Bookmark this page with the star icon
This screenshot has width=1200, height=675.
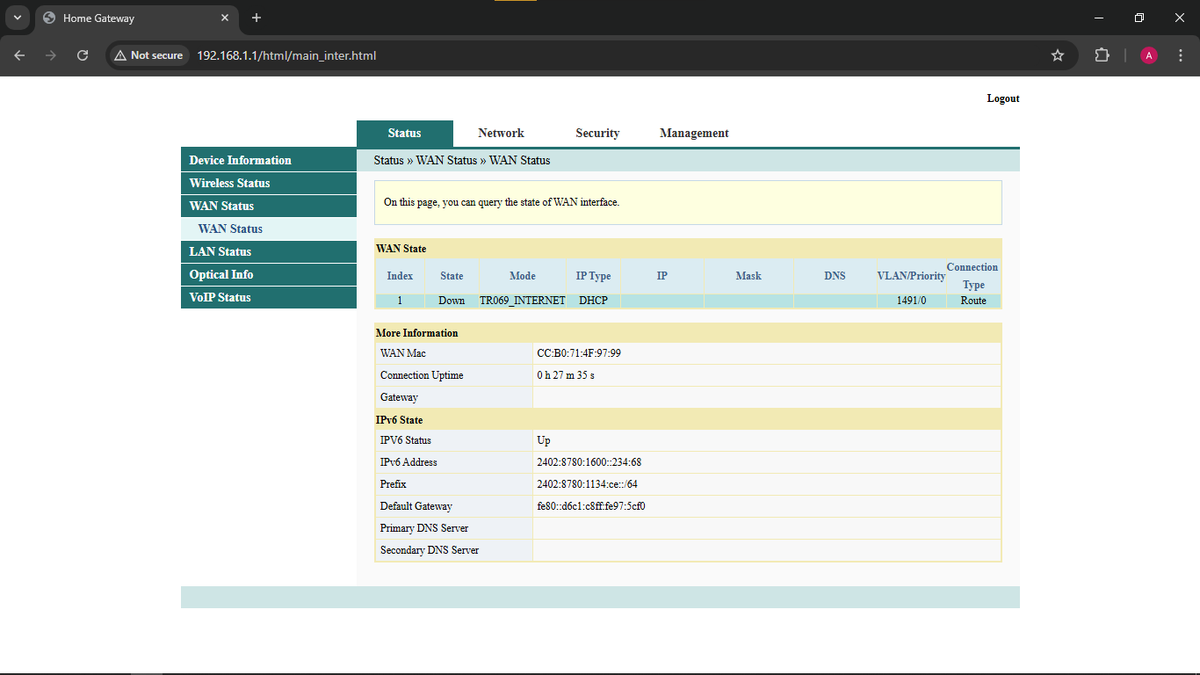pyautogui.click(x=1057, y=55)
